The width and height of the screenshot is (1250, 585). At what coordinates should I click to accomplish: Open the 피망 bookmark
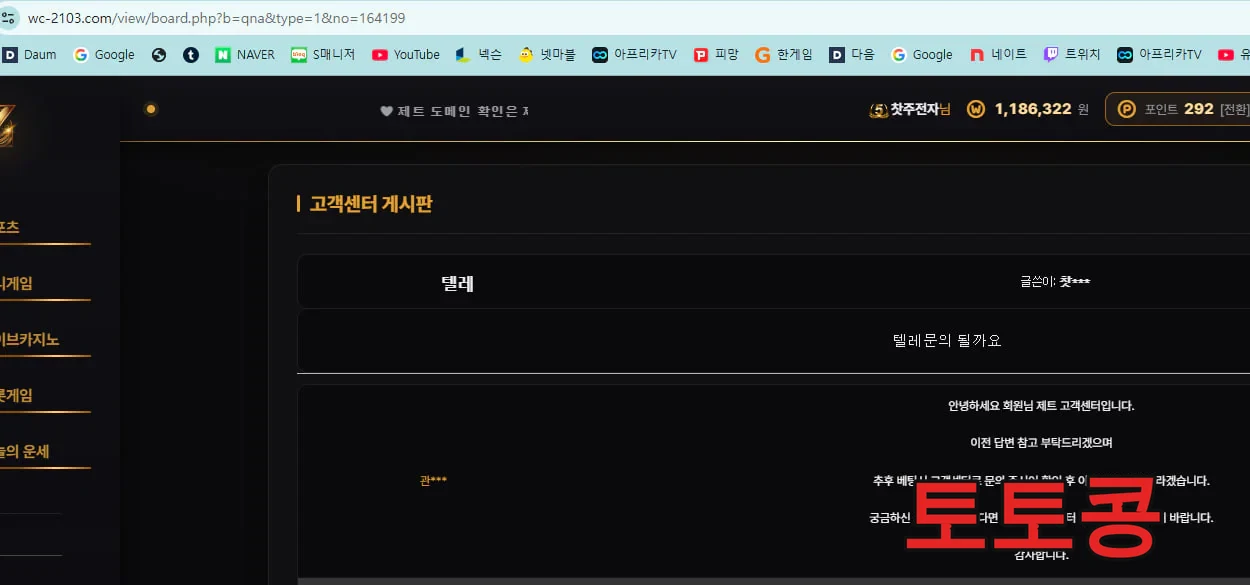(716, 55)
